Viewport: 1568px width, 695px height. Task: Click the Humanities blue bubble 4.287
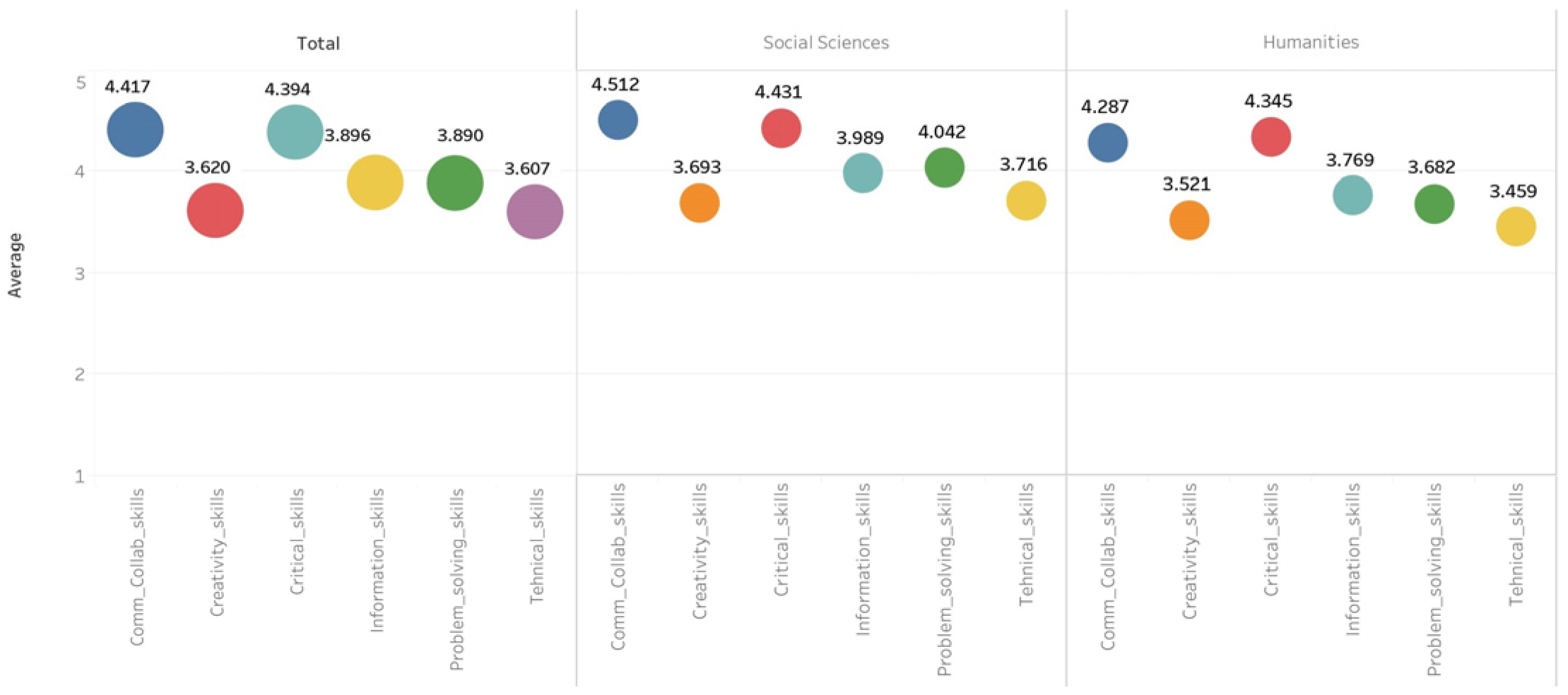click(x=1107, y=143)
